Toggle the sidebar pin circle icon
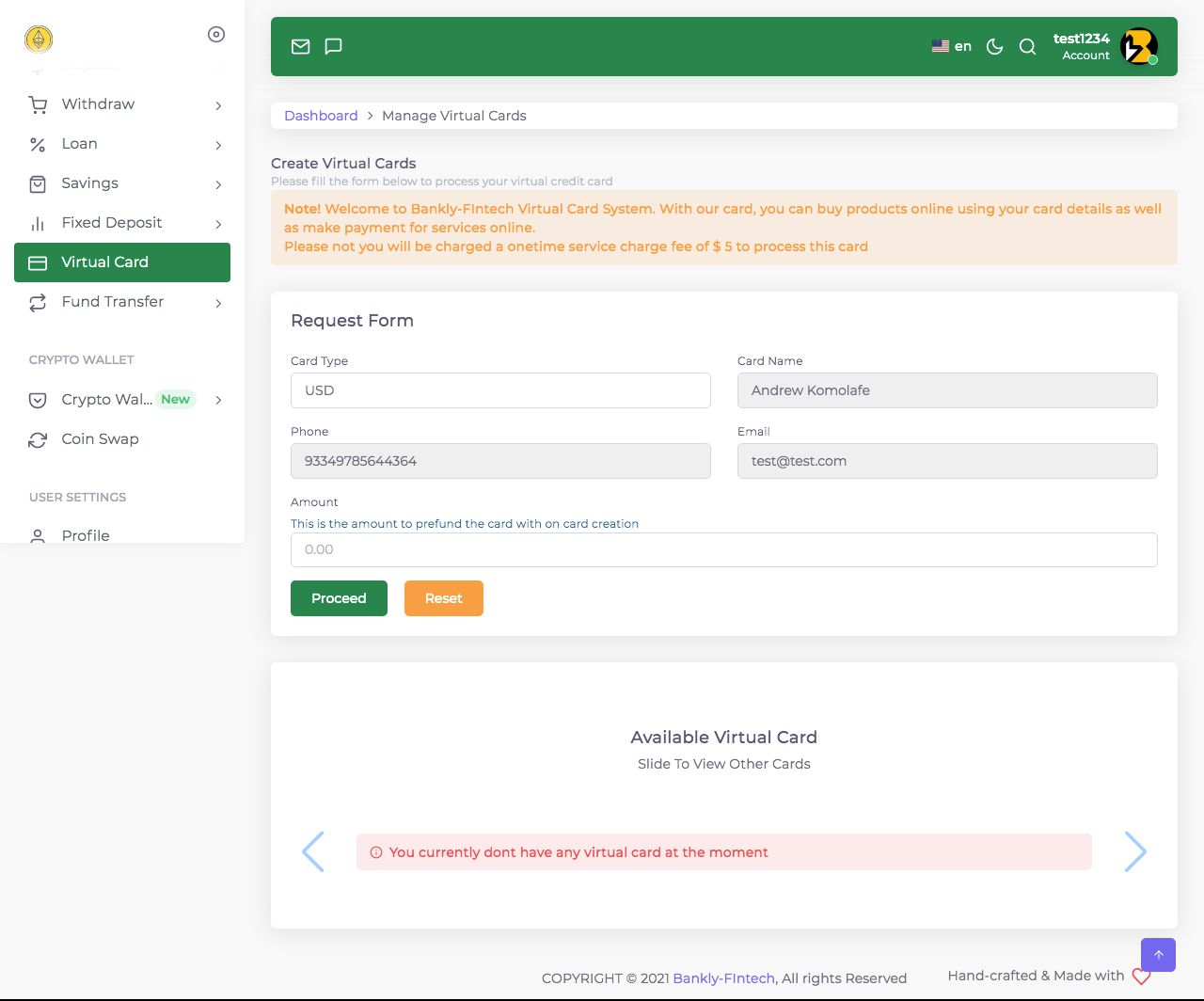 [x=216, y=35]
